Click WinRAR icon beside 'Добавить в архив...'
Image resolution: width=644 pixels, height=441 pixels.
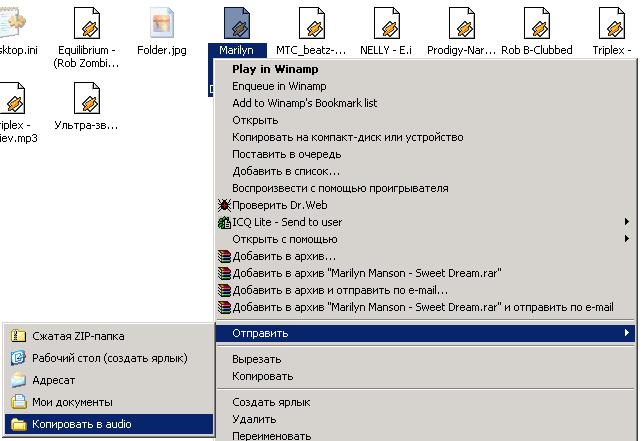(x=224, y=256)
